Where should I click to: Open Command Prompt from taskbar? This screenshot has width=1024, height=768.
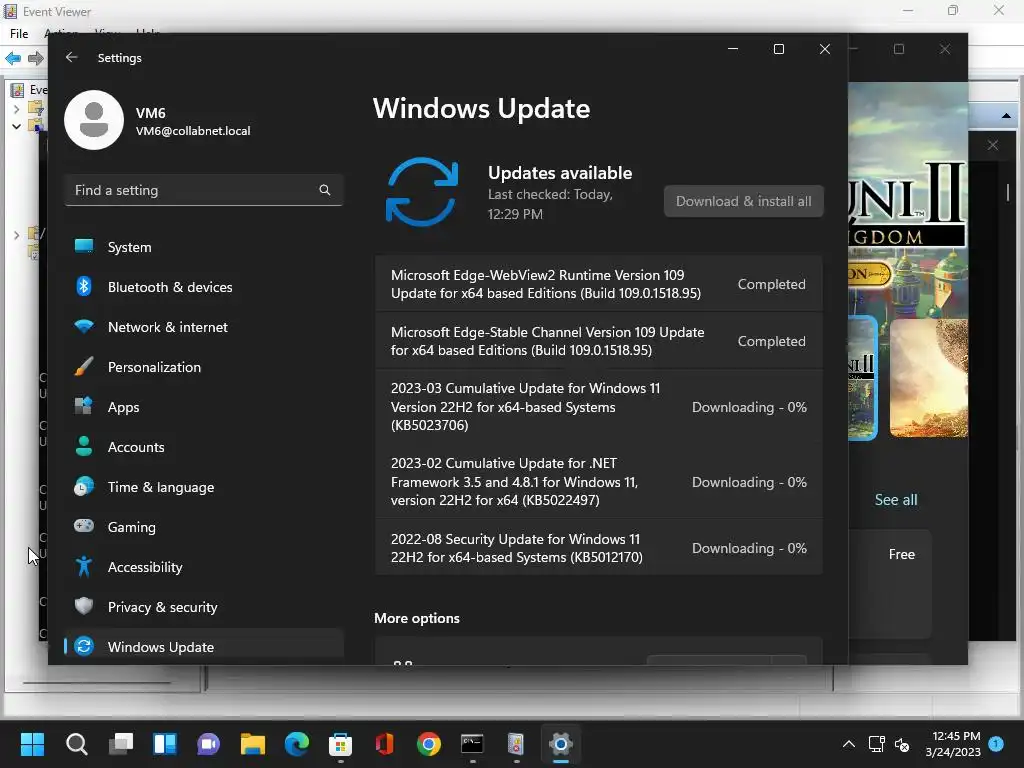[472, 744]
